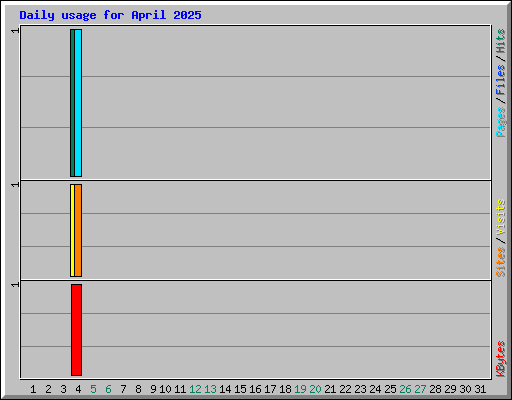Click the dark green Hits bar

(72, 103)
